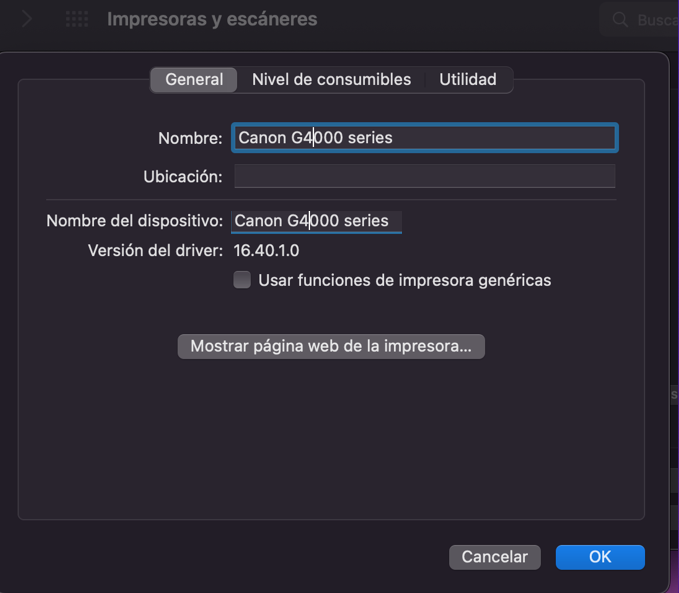Click the forward navigation chevron

tap(27, 19)
